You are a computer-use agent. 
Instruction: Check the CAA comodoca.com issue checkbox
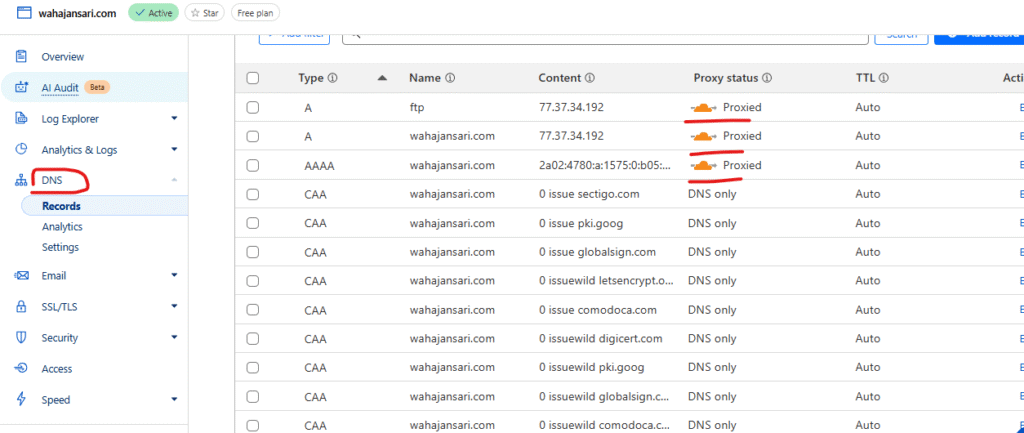pyautogui.click(x=253, y=310)
